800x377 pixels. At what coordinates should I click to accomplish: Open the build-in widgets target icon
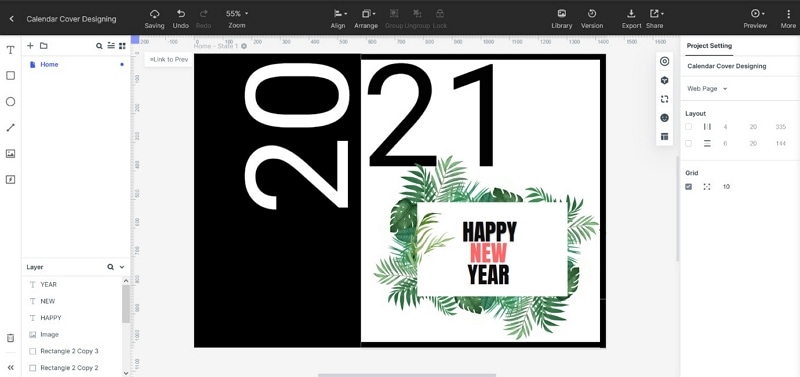tap(664, 61)
